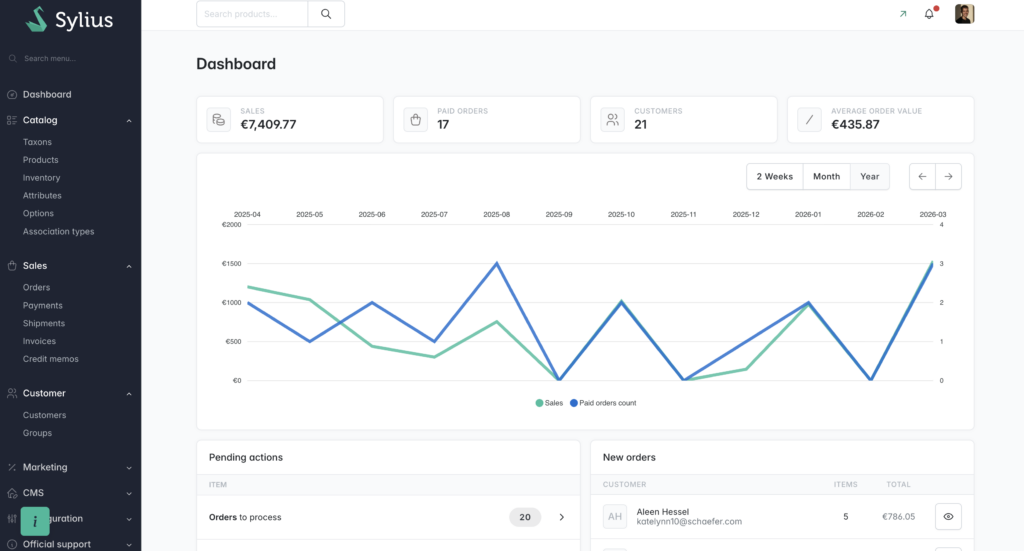1024x551 pixels.
Task: Go to previous chart period arrow
Action: coord(922,176)
